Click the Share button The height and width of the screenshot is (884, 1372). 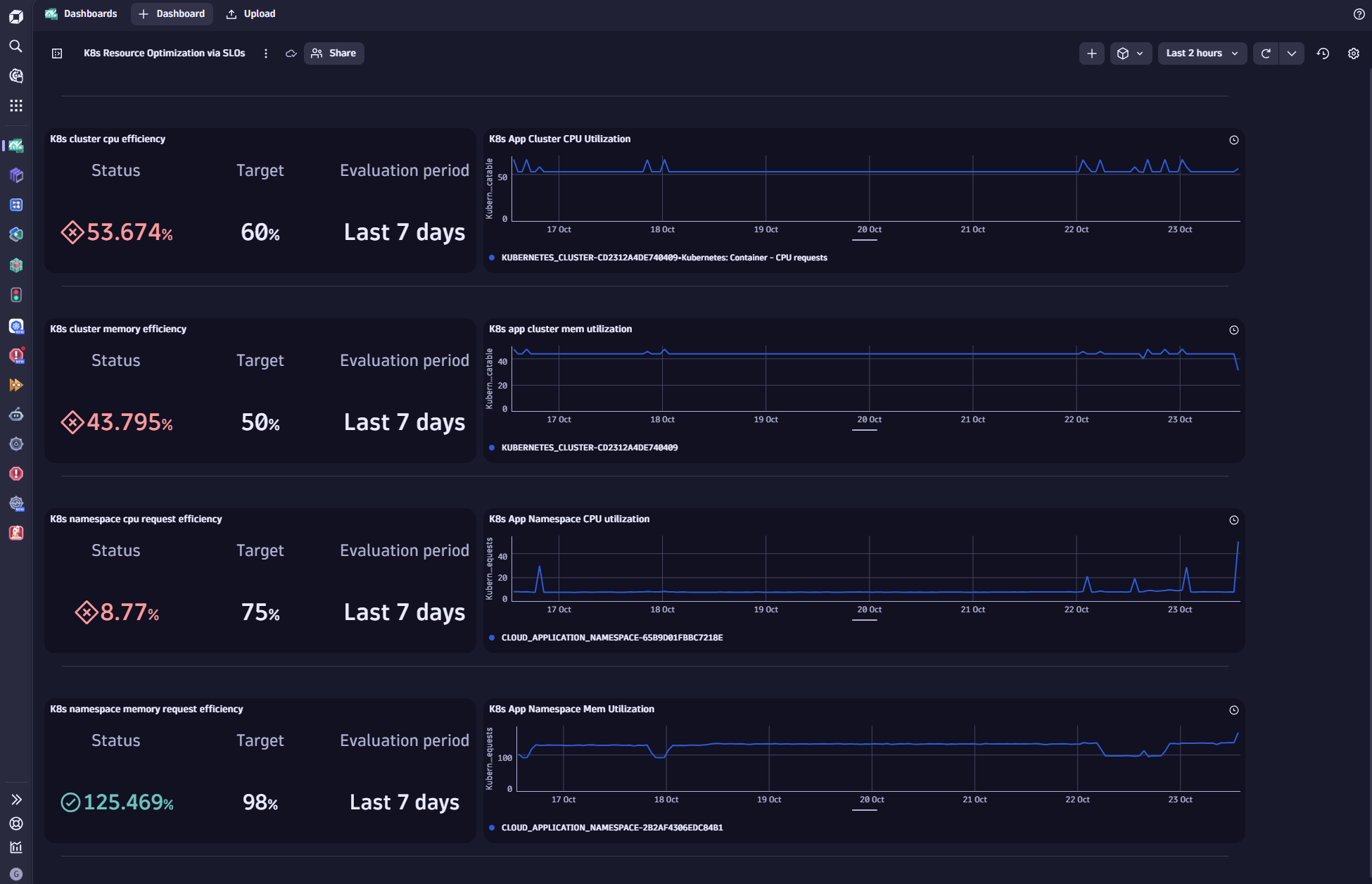(x=334, y=53)
